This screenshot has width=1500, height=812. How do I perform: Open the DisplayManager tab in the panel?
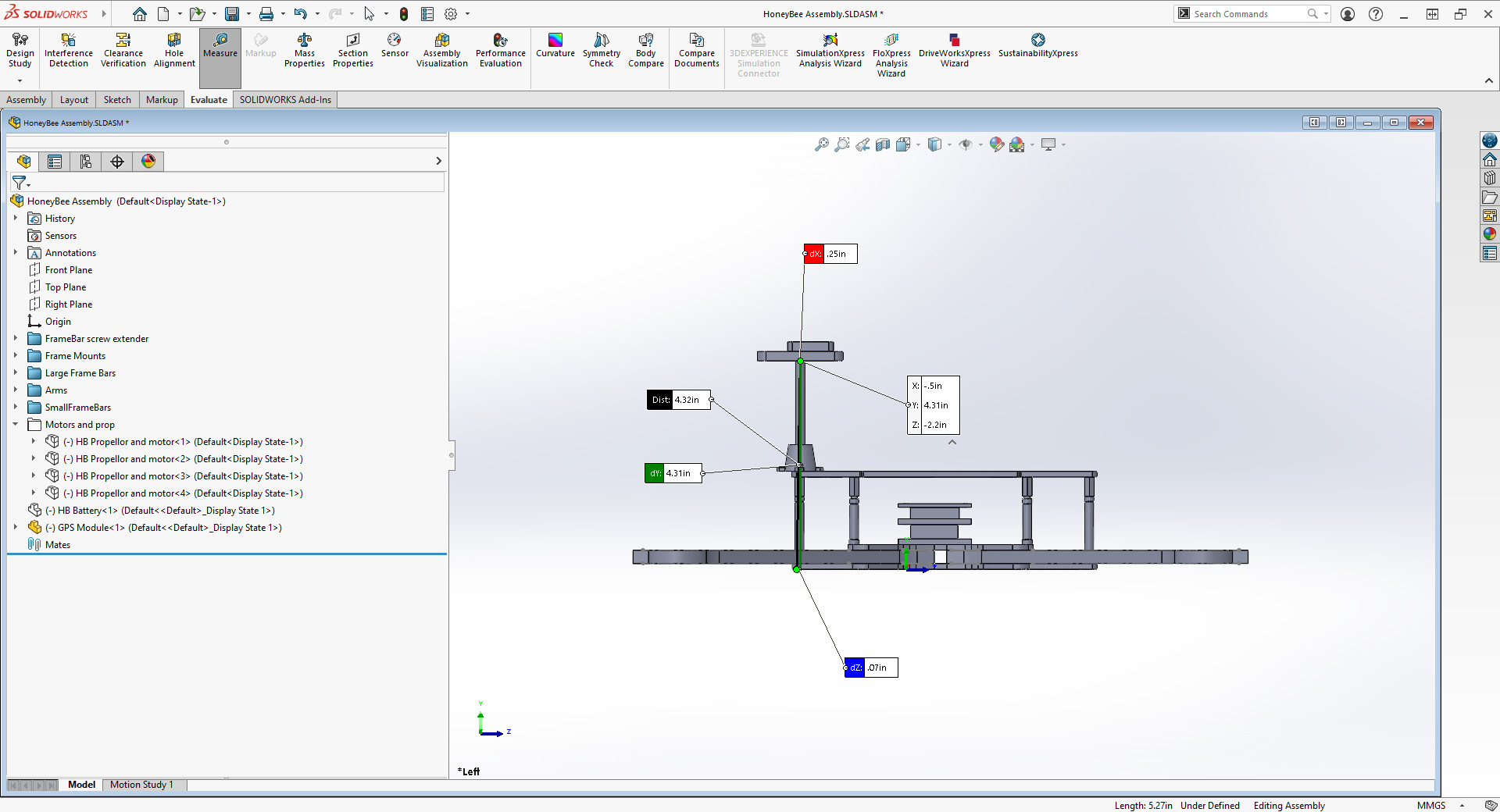148,162
